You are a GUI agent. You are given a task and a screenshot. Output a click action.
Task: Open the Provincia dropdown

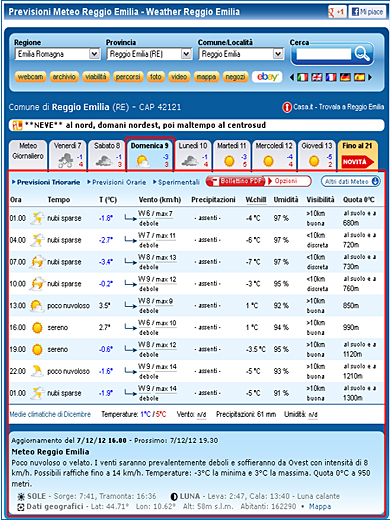[149, 54]
